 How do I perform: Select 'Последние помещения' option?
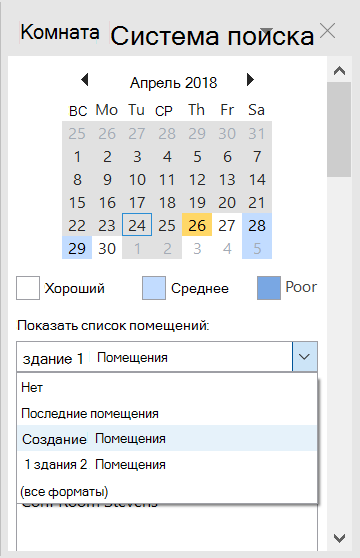coord(167,413)
